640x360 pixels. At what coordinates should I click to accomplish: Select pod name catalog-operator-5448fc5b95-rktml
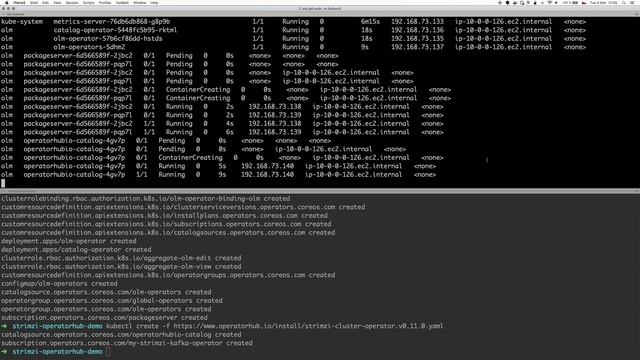point(115,30)
